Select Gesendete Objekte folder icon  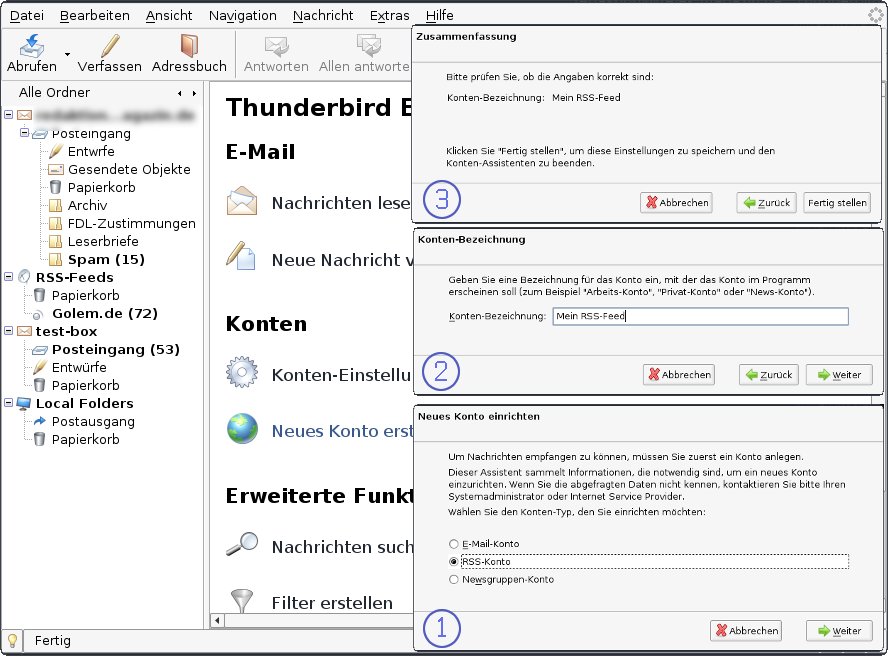(56, 169)
